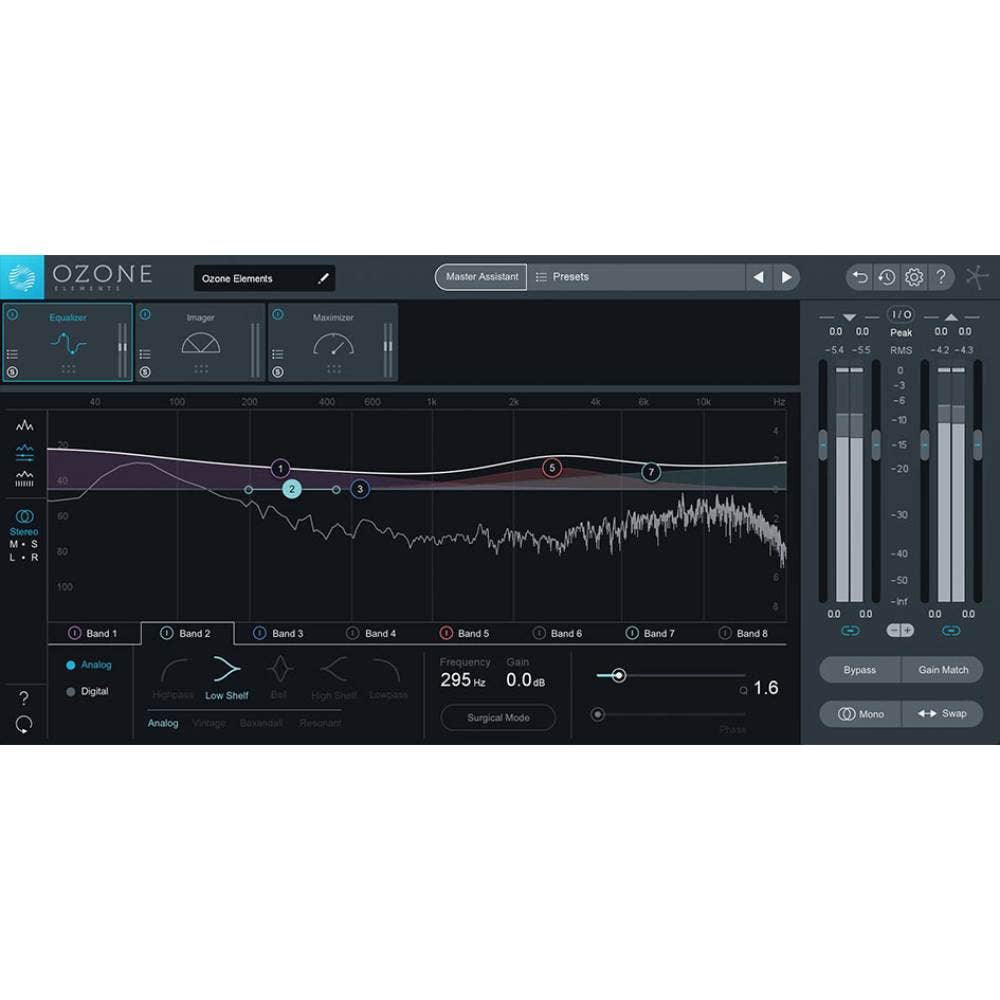Switch to M·S channel mode
Image resolution: width=1000 pixels, height=1000 pixels.
pos(24,544)
